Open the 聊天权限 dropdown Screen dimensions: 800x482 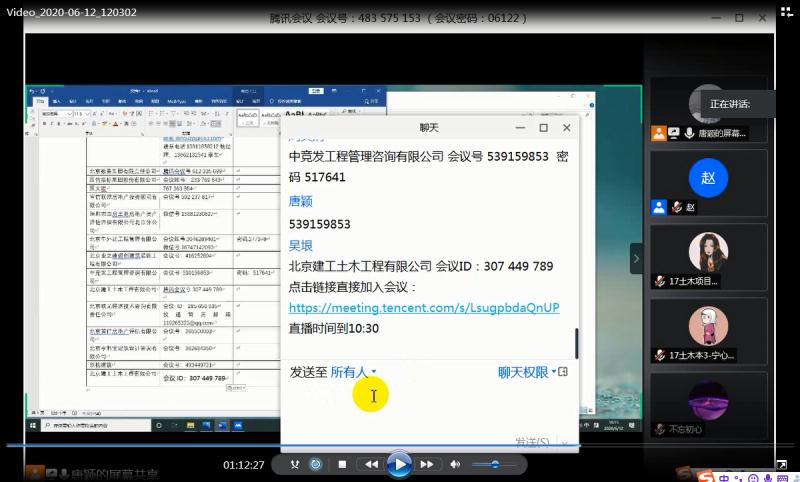point(527,372)
